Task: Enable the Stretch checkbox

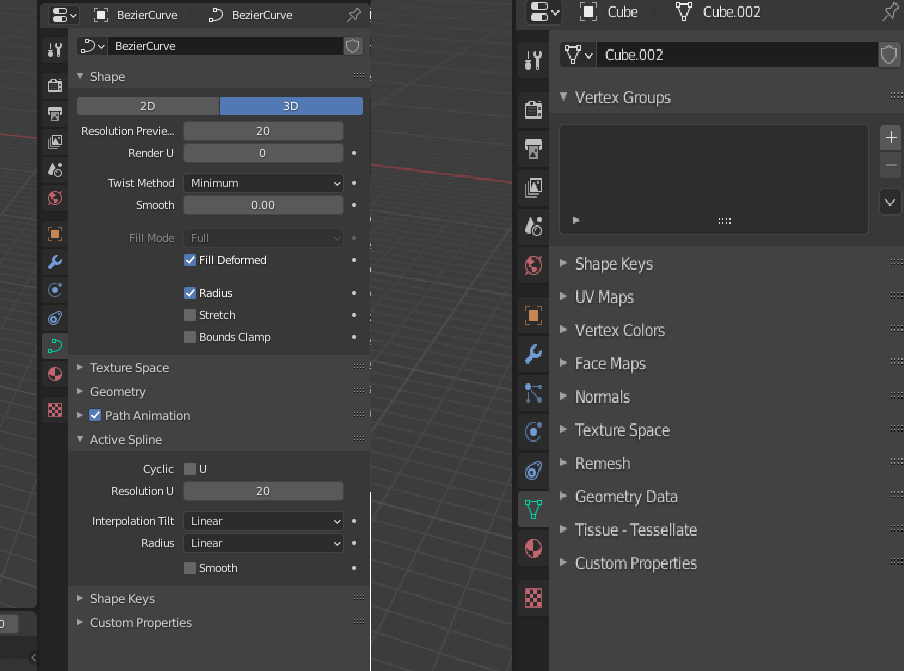Action: 190,315
